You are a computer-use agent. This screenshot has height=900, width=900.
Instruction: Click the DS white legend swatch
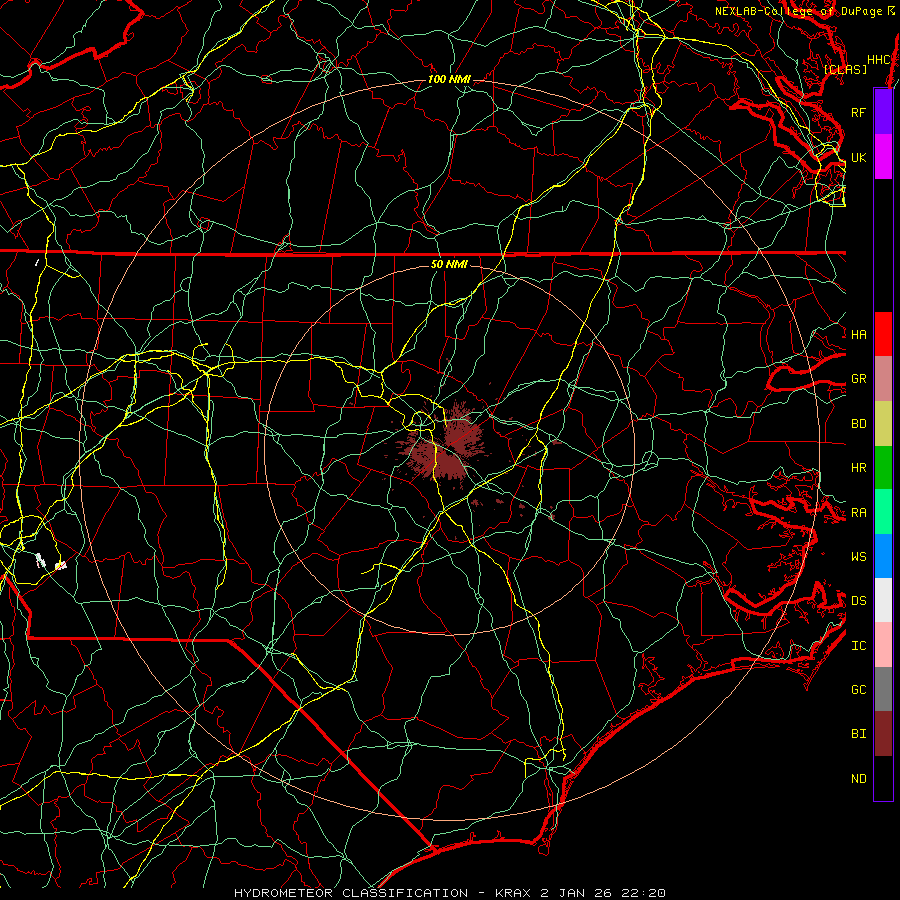click(x=883, y=600)
